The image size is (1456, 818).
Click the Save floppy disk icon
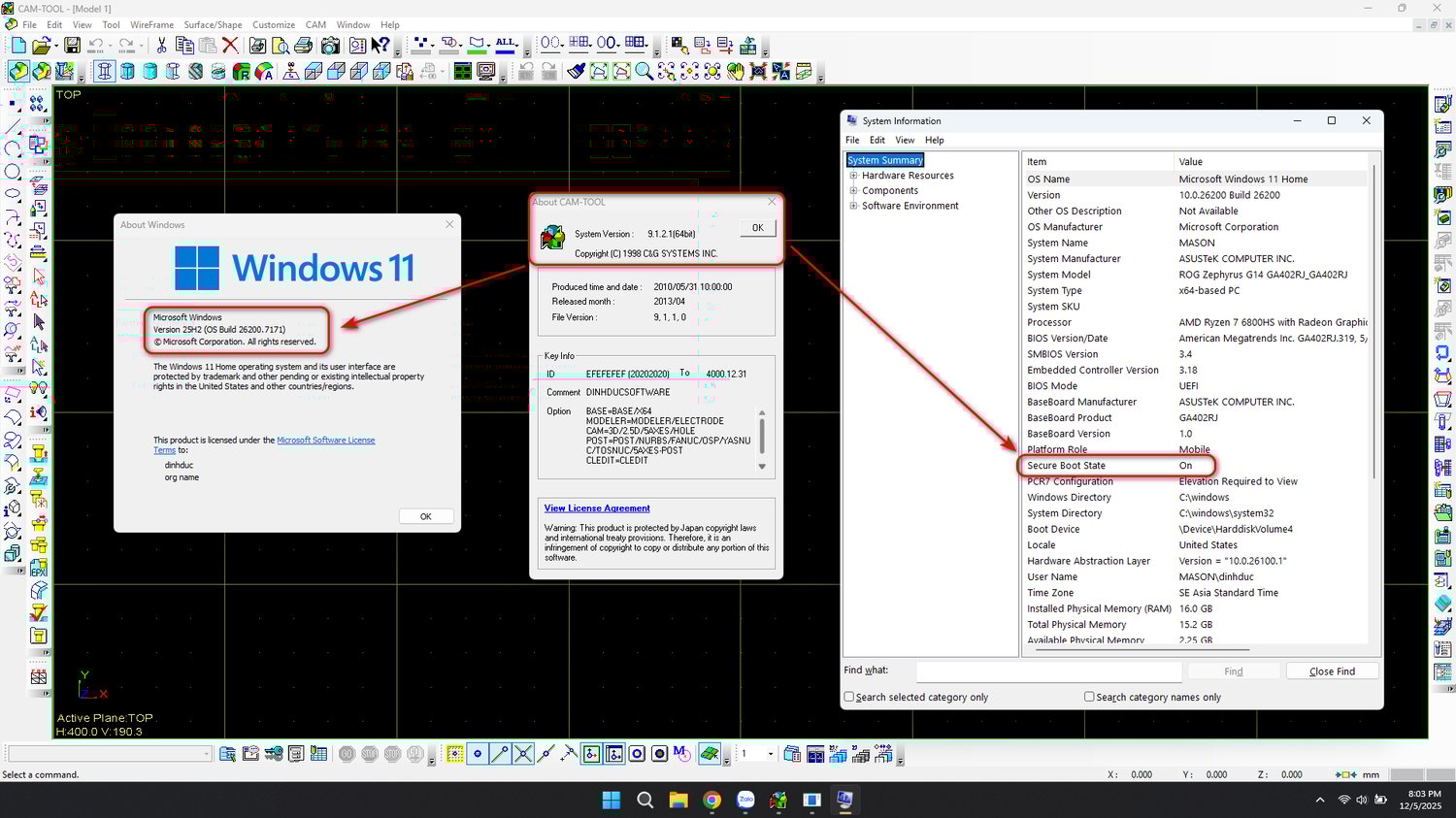point(72,46)
